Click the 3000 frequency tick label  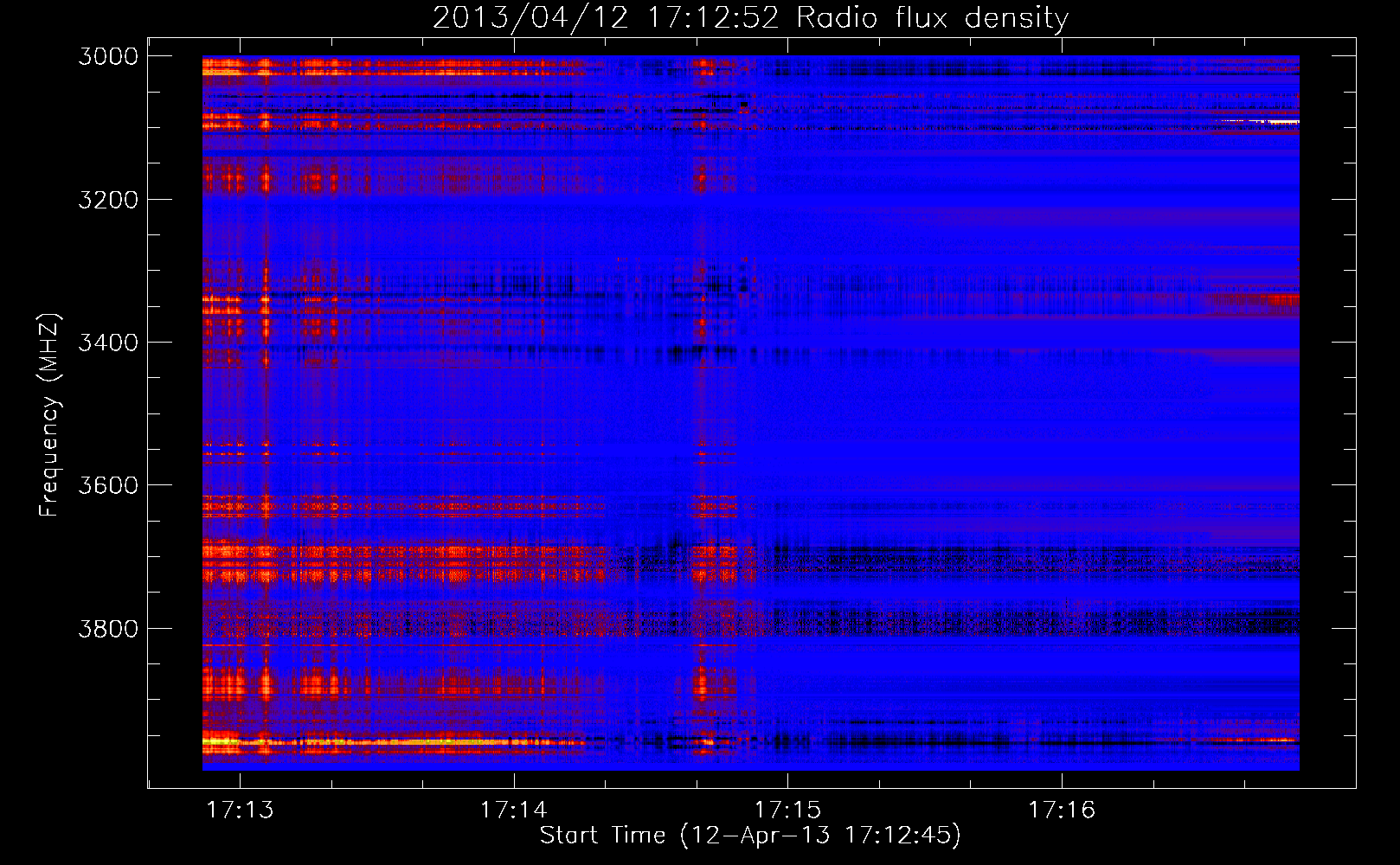tap(108, 56)
